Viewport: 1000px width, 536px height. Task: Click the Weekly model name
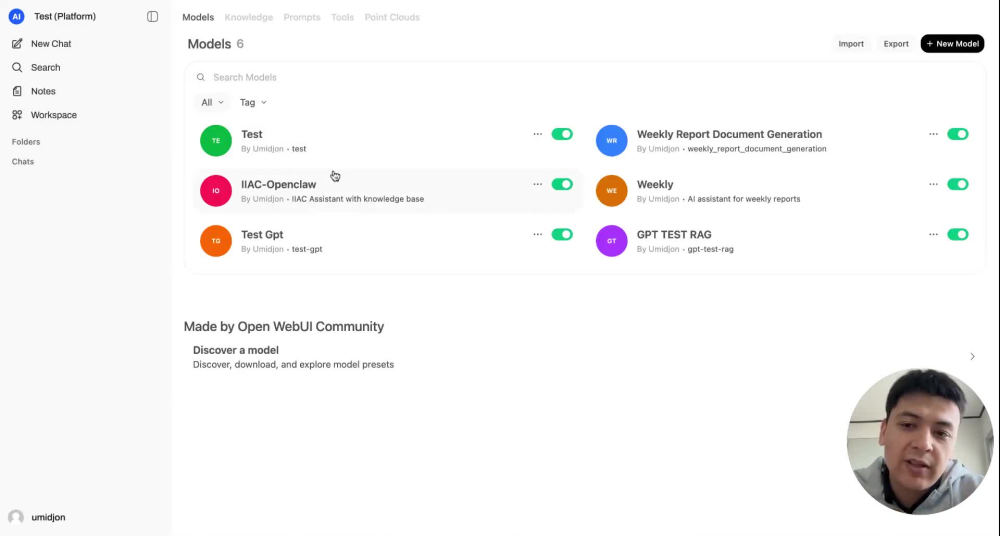point(655,184)
